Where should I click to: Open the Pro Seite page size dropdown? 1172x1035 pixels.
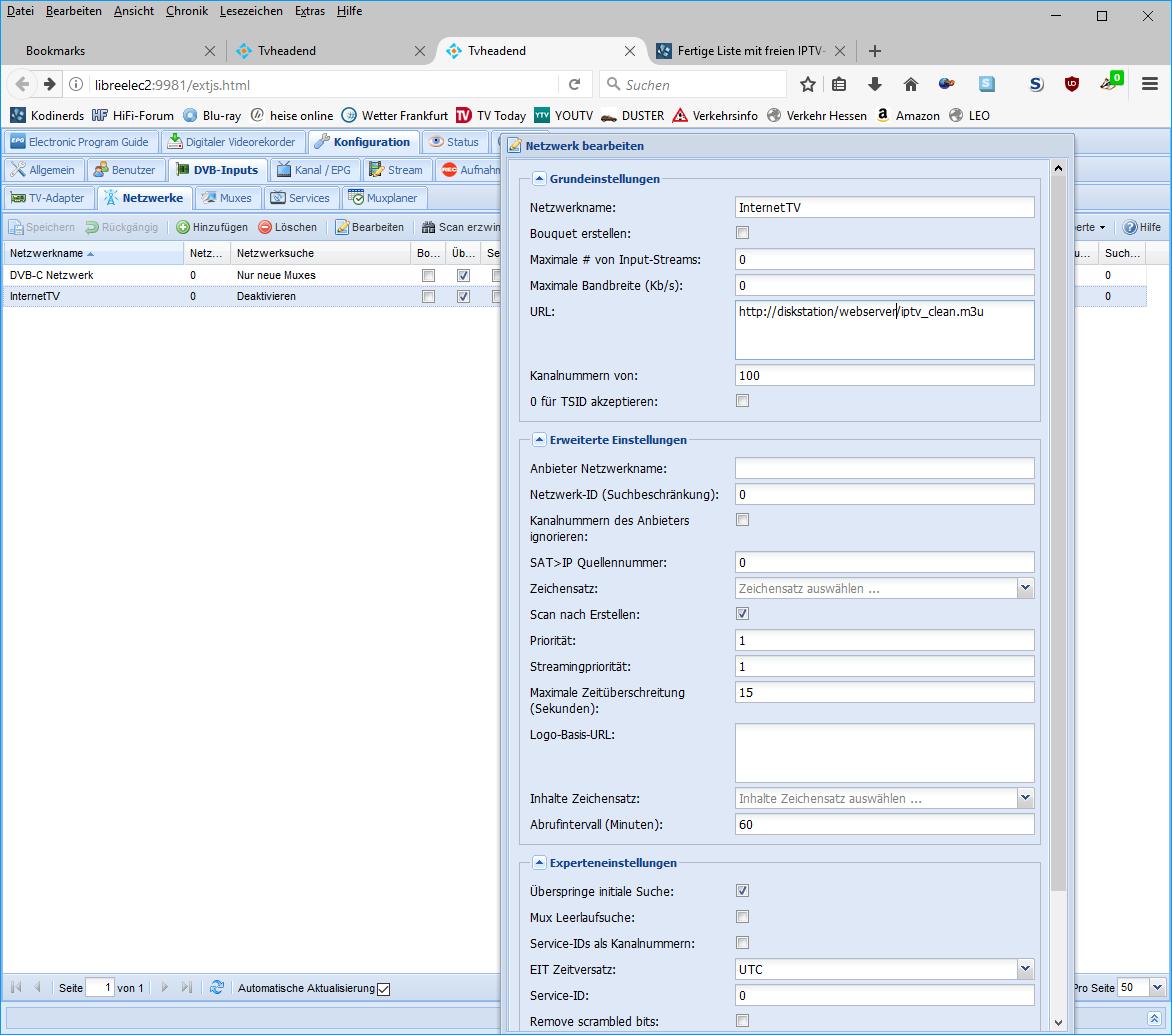click(1157, 987)
